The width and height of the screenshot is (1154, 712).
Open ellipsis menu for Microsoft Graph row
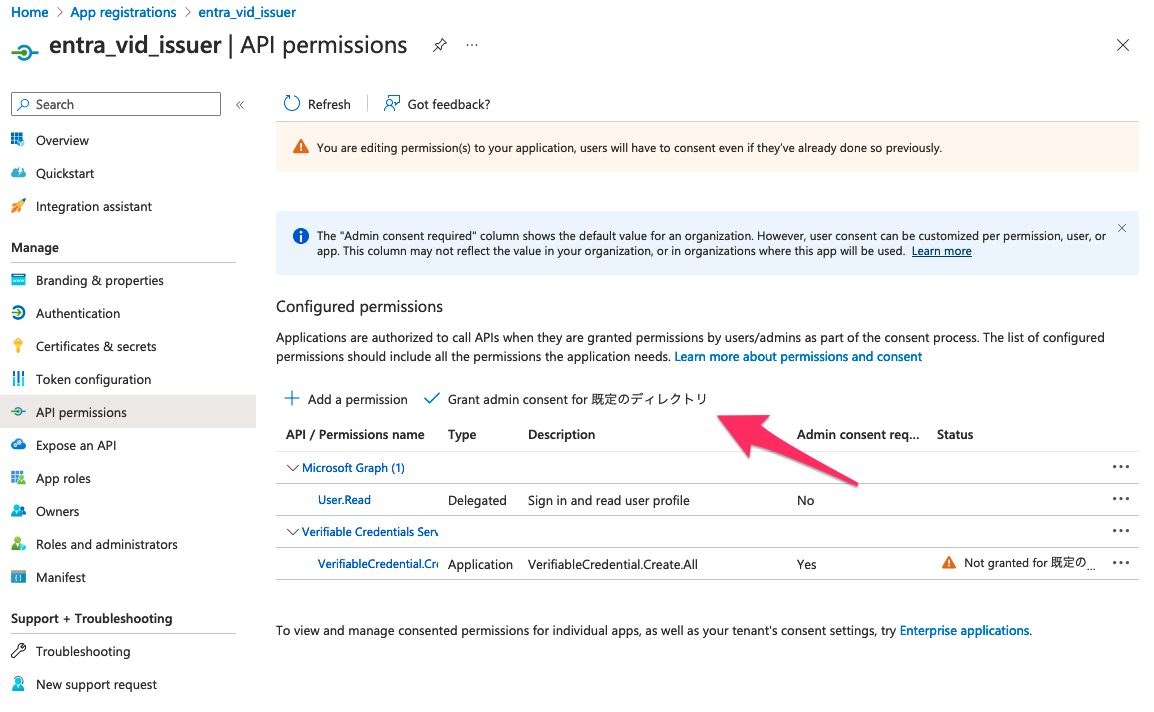pyautogui.click(x=1120, y=467)
